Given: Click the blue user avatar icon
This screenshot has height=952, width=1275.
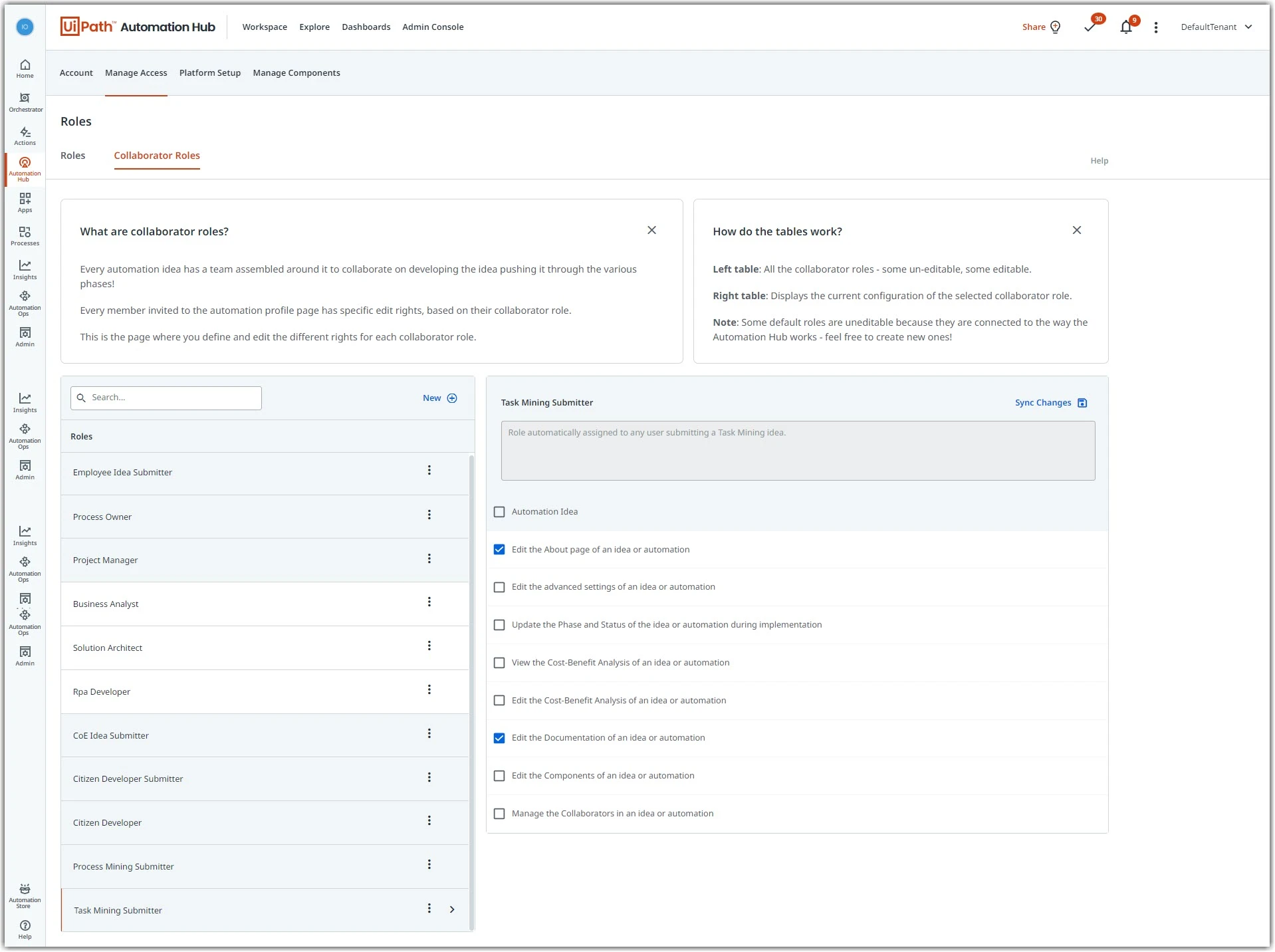Looking at the screenshot, I should (25, 27).
